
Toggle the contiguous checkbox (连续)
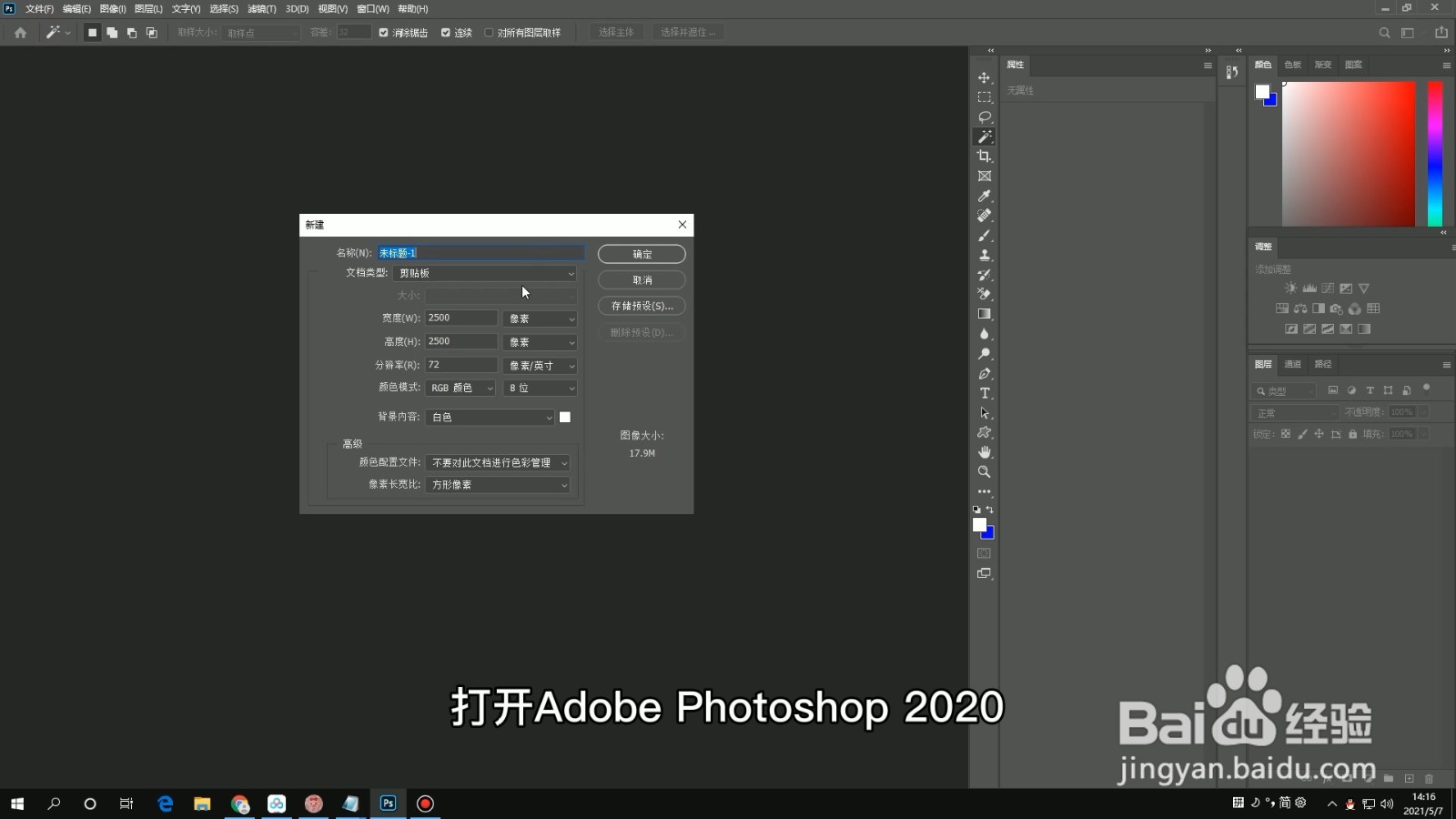click(x=445, y=33)
